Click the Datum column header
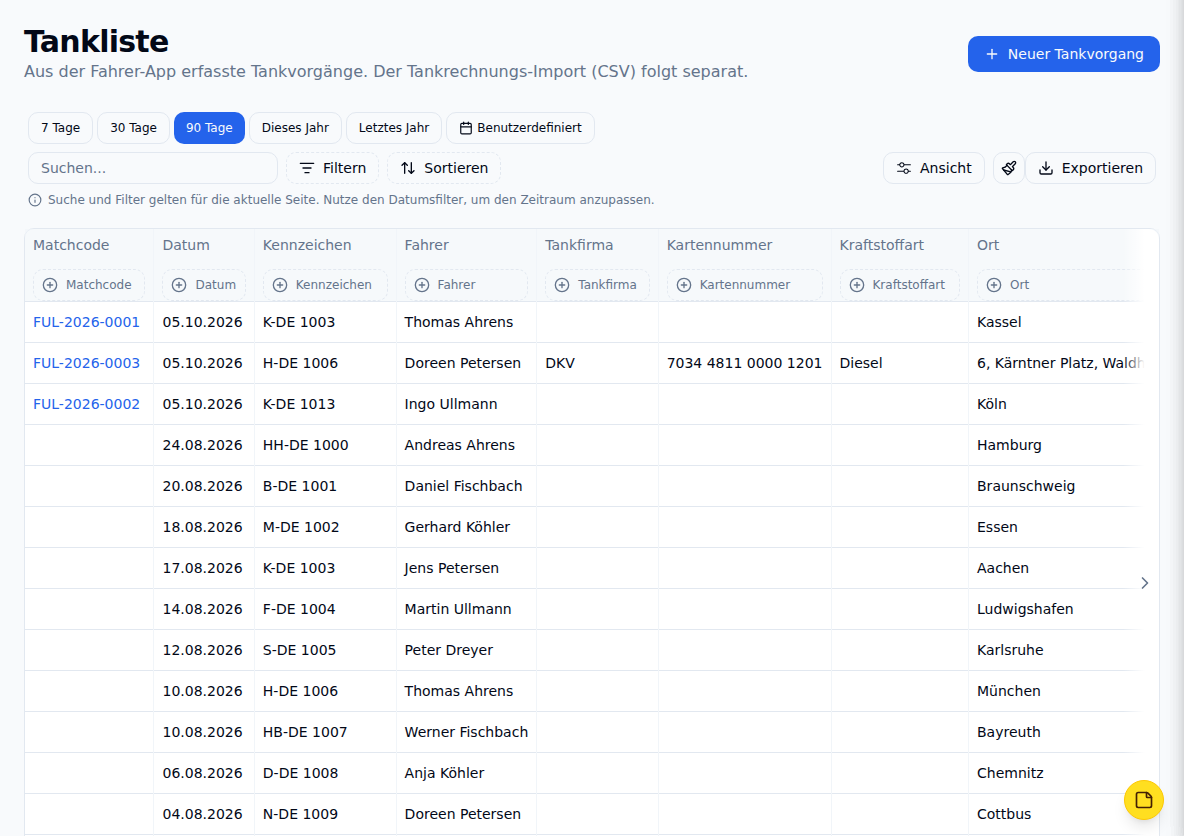This screenshot has height=836, width=1184. [x=186, y=245]
